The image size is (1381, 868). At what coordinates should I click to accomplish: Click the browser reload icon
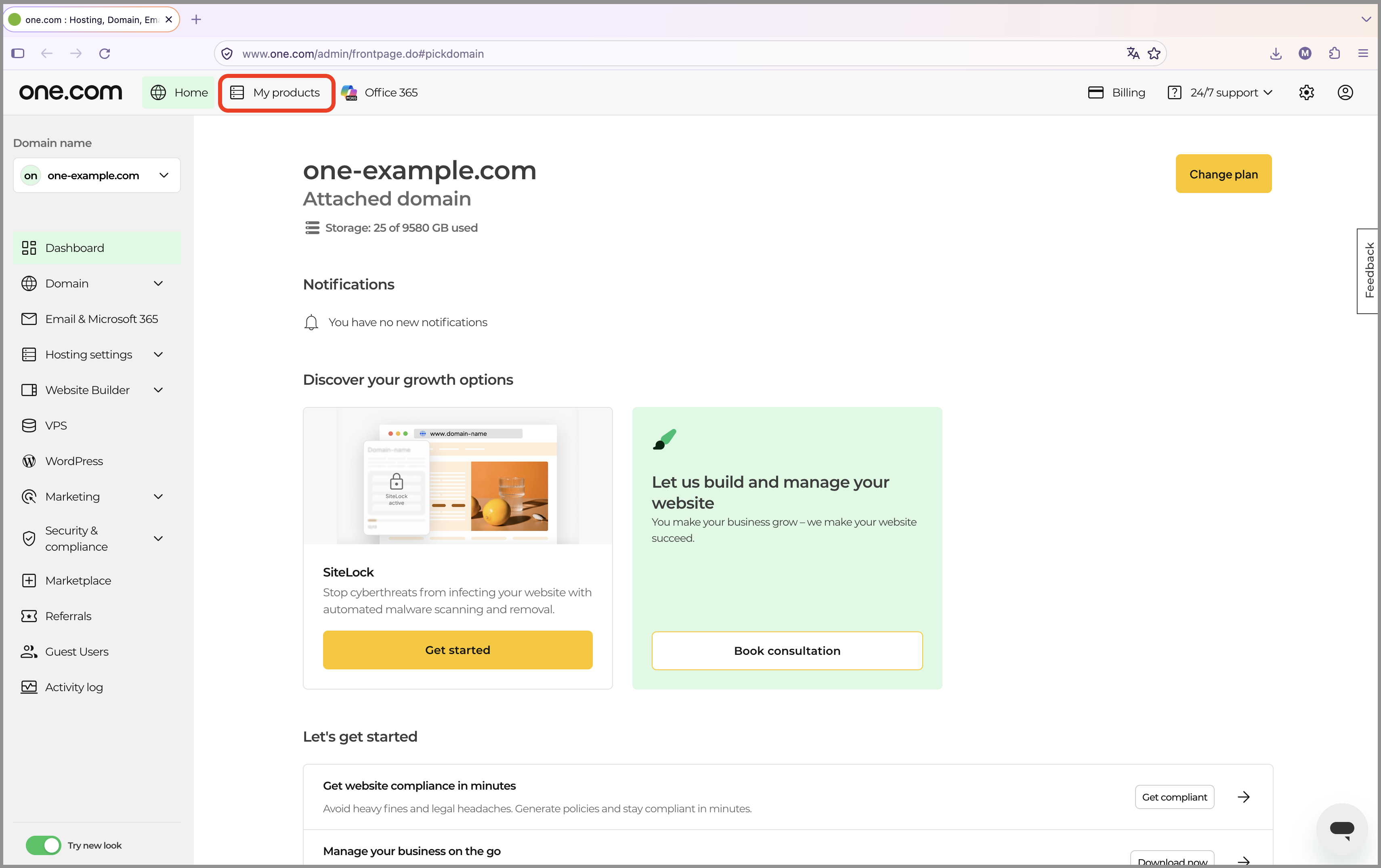tap(104, 53)
